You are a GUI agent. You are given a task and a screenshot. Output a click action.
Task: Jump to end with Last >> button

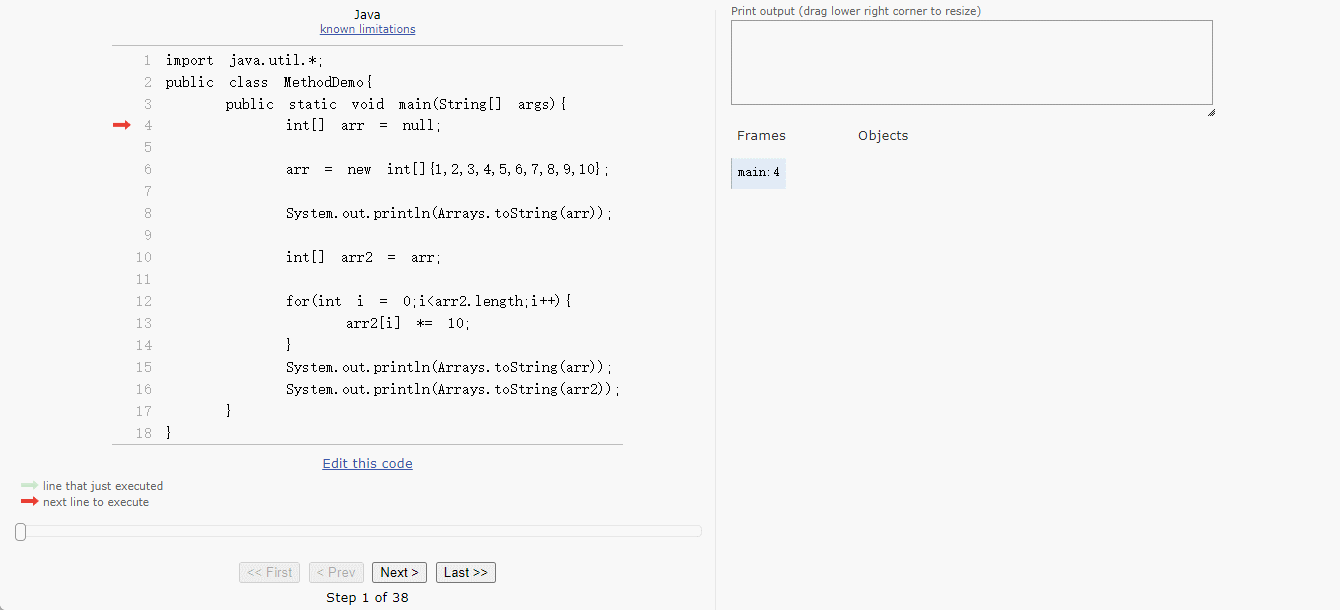[465, 573]
